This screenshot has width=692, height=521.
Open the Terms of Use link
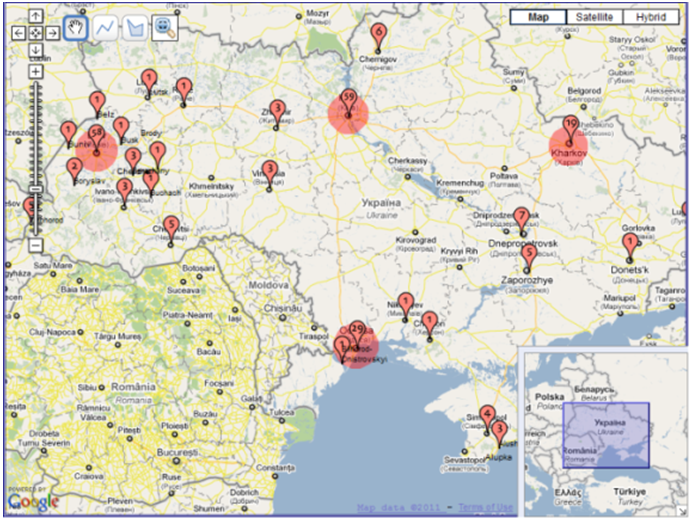(485, 507)
